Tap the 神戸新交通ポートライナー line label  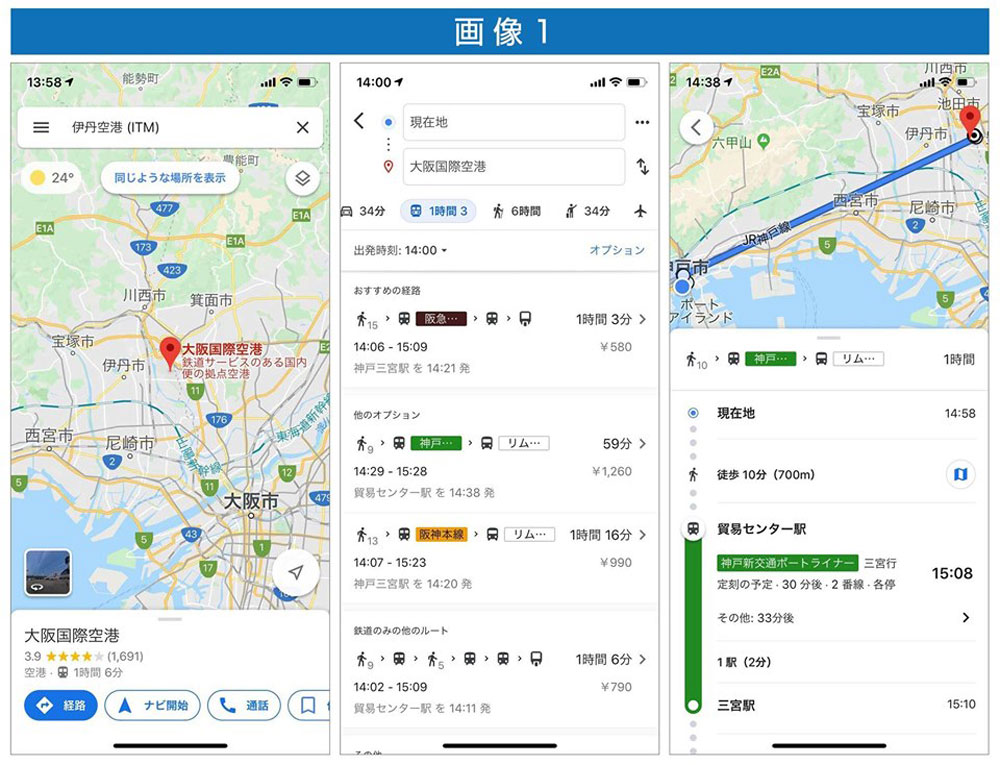click(x=788, y=563)
